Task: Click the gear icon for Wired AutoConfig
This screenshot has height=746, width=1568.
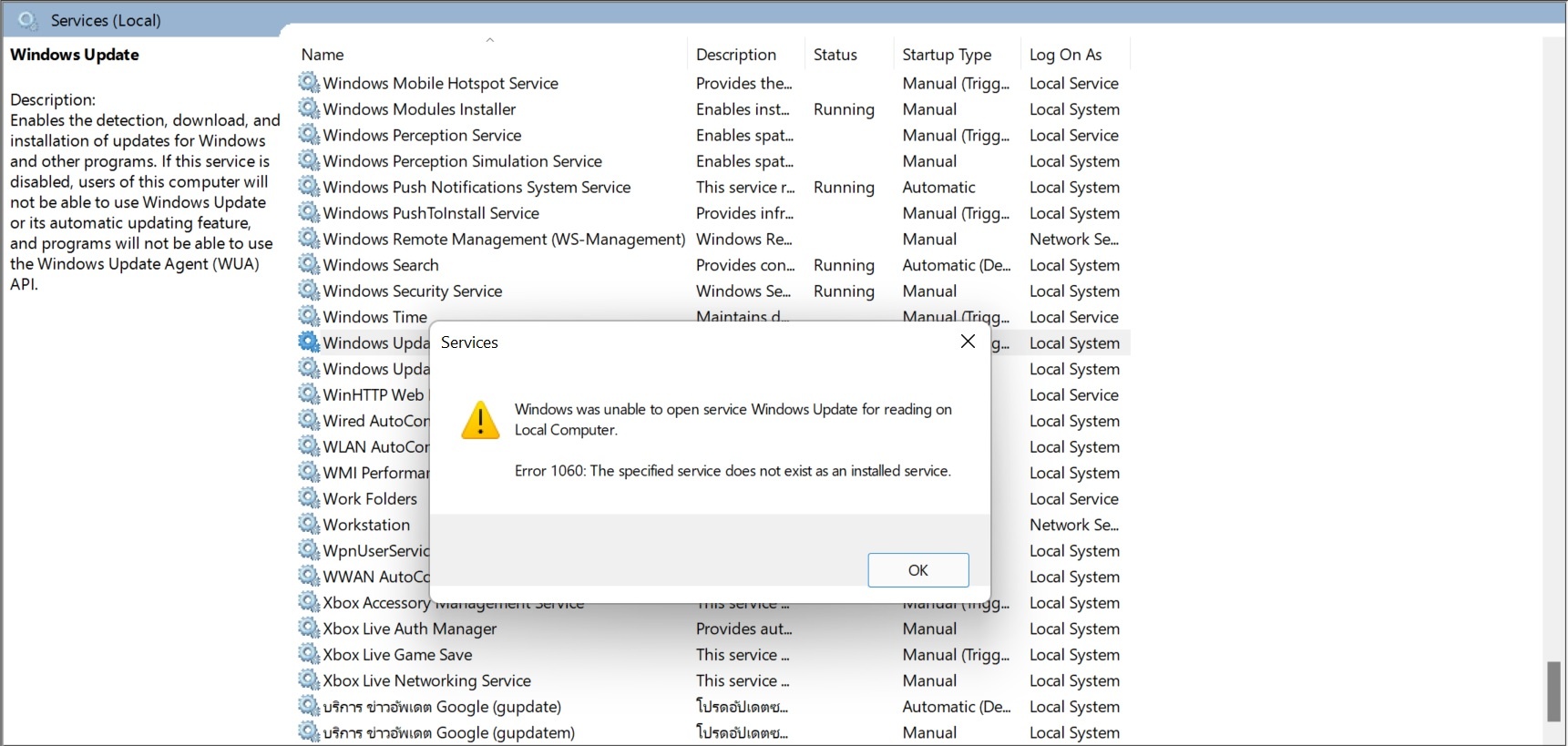Action: 309,420
